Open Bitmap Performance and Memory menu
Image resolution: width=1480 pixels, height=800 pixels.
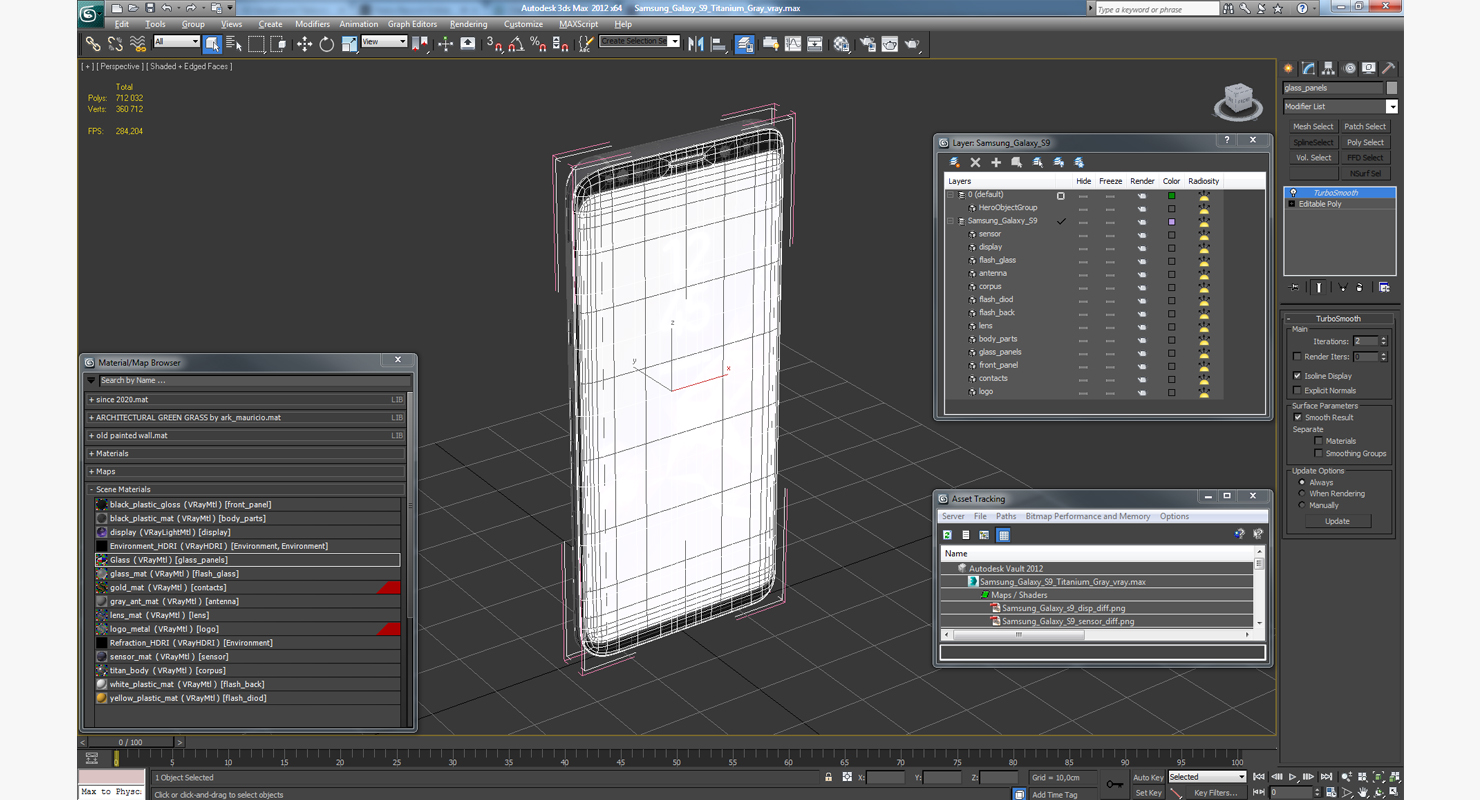1087,516
